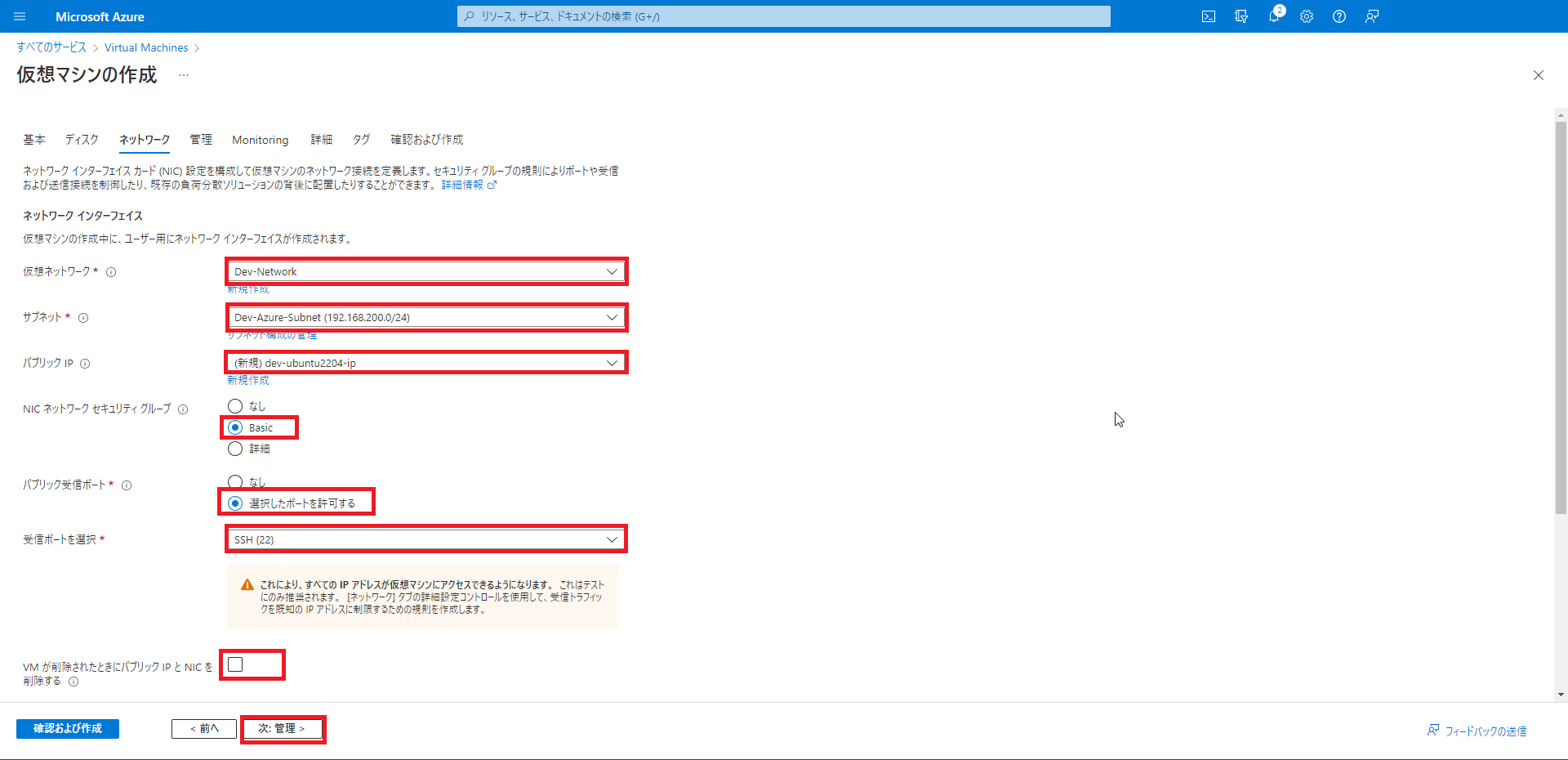This screenshot has height=760, width=1568.
Task: Click 確認および作成 blue button
Action: (68, 729)
